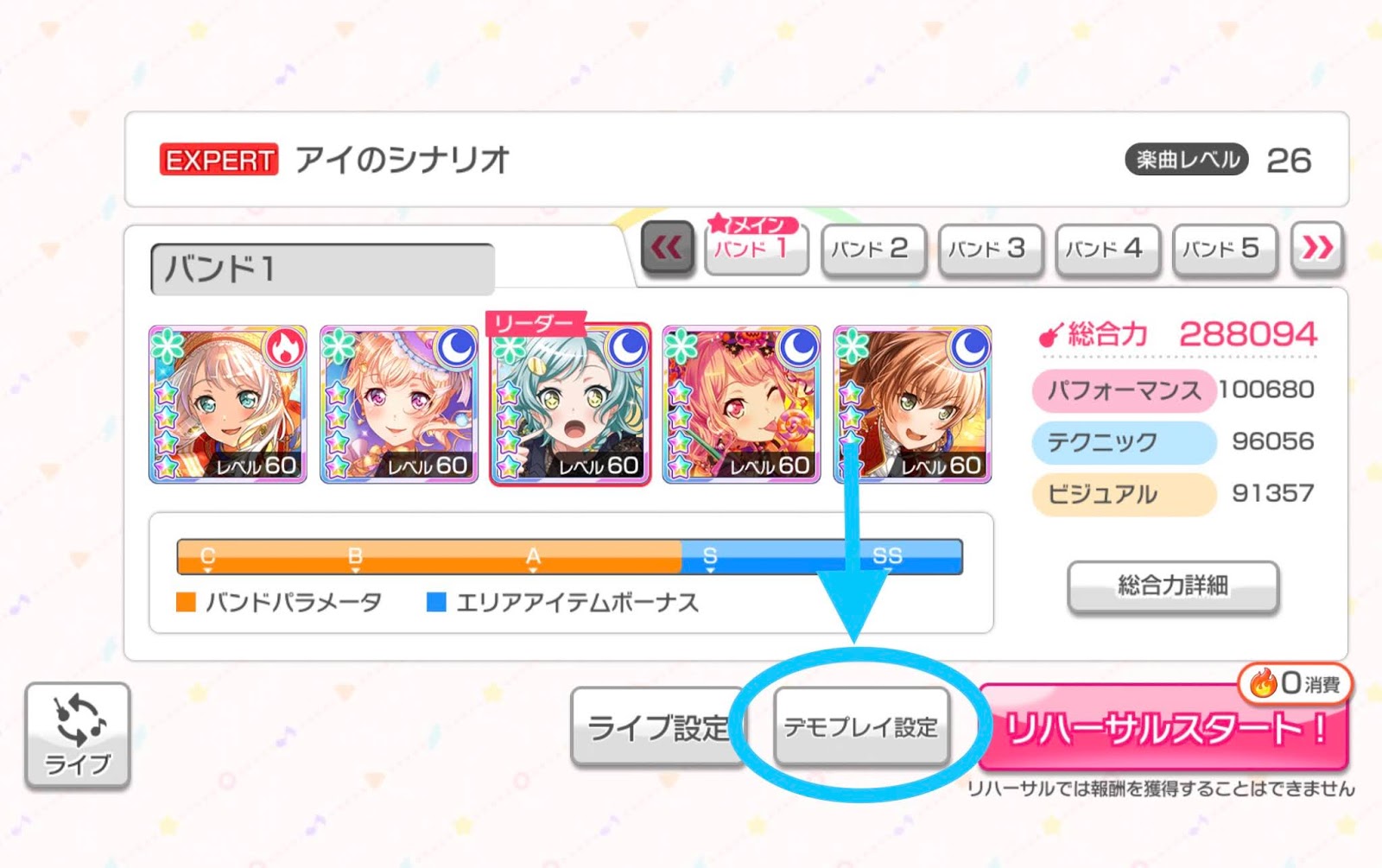Click the band name field バンド1

[322, 269]
